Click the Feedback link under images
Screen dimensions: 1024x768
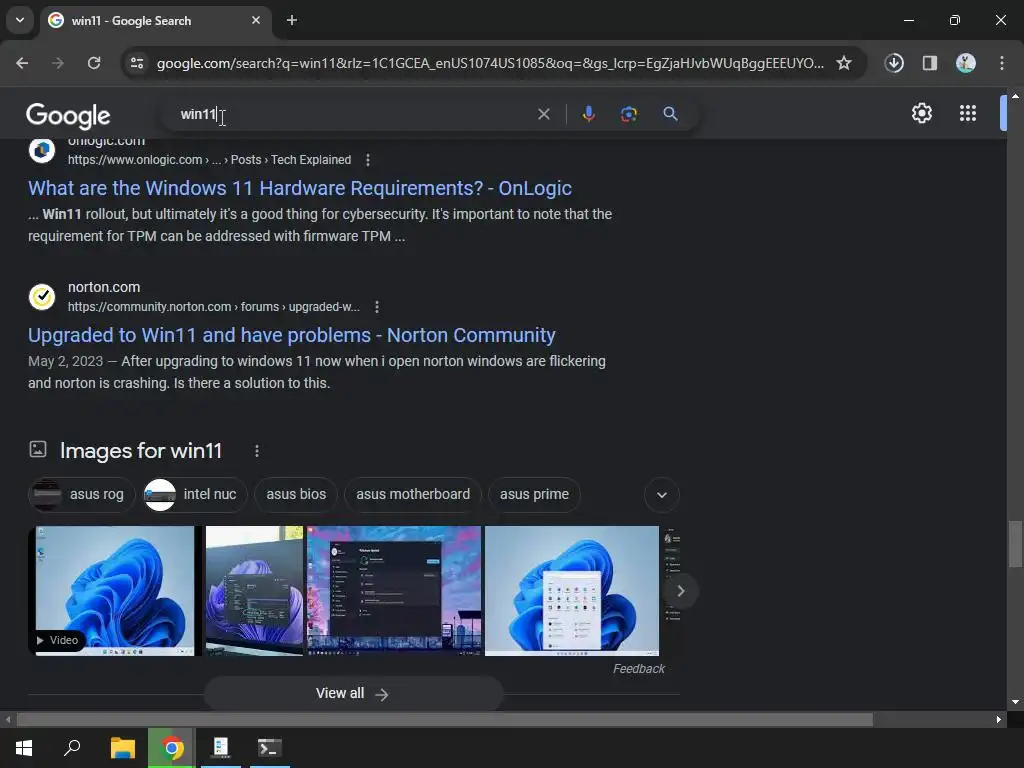pyautogui.click(x=639, y=669)
